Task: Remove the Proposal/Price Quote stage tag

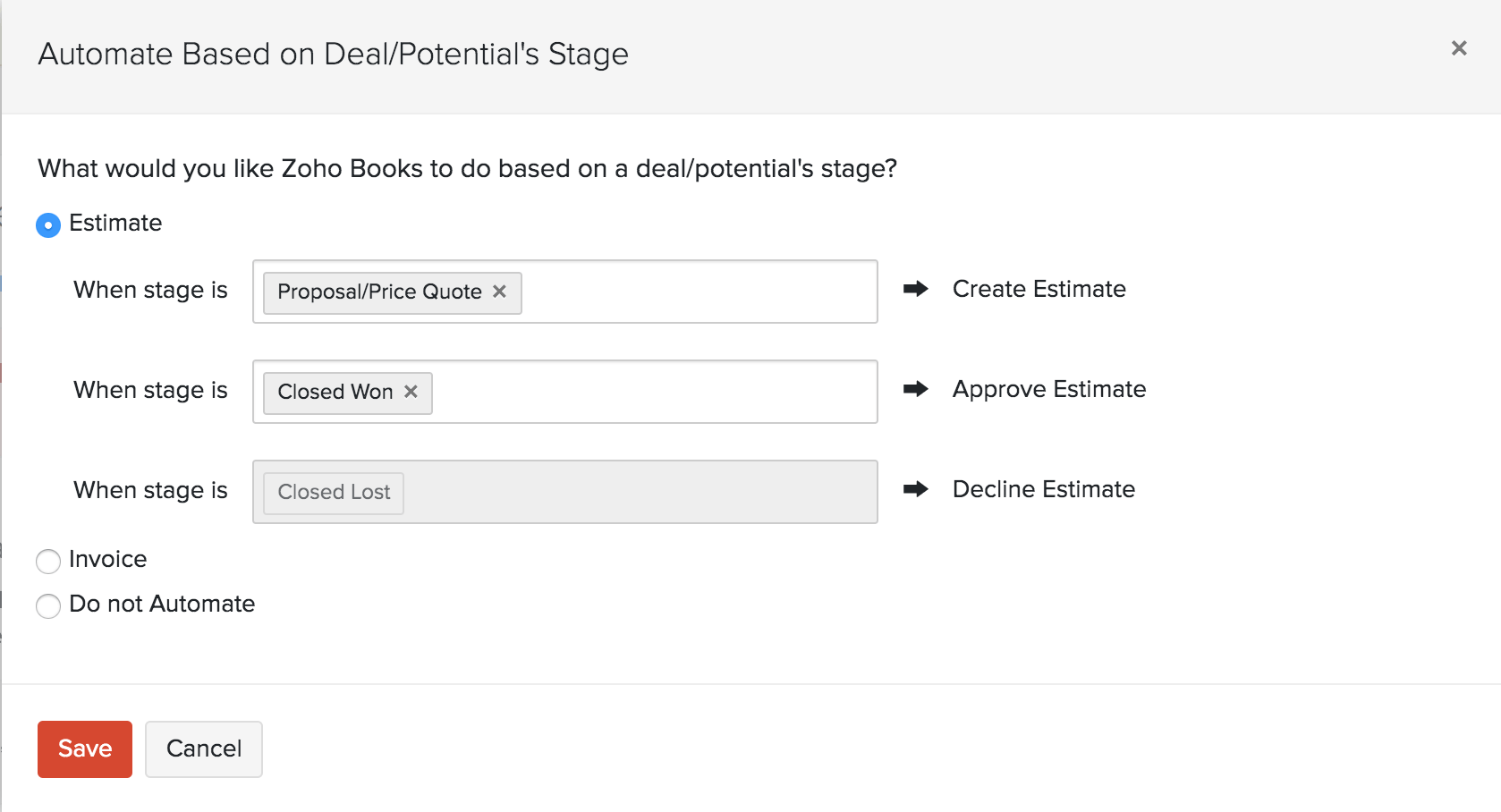Action: pyautogui.click(x=499, y=292)
